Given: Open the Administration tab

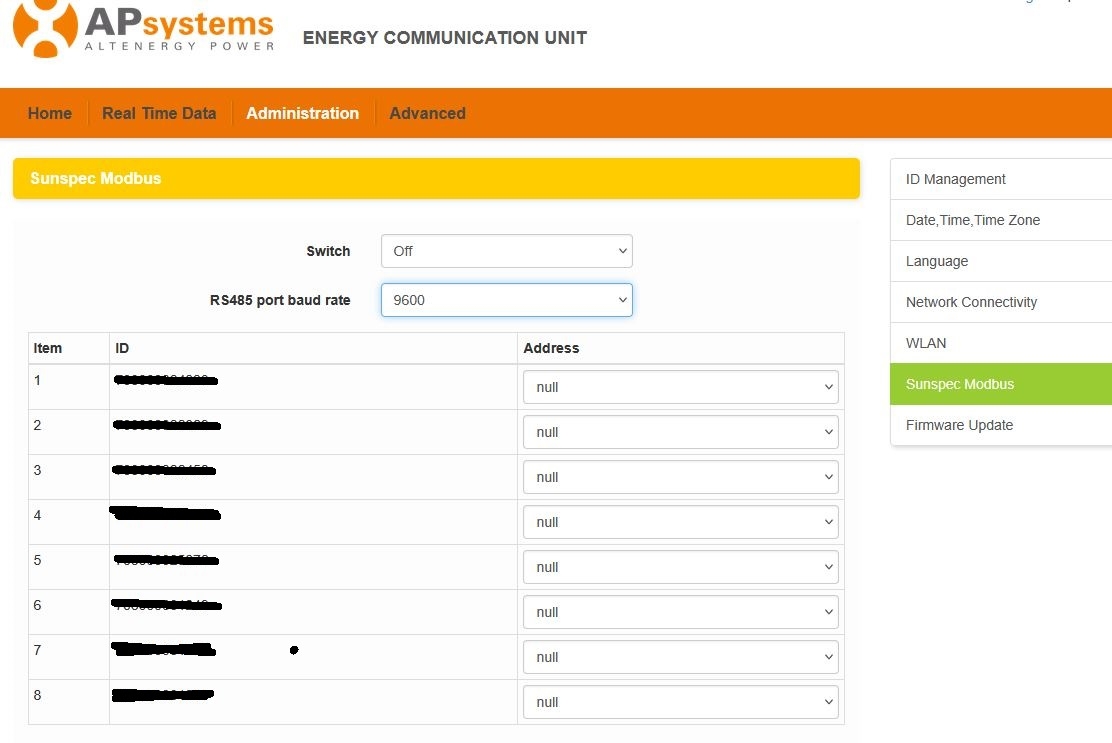Looking at the screenshot, I should (x=302, y=113).
